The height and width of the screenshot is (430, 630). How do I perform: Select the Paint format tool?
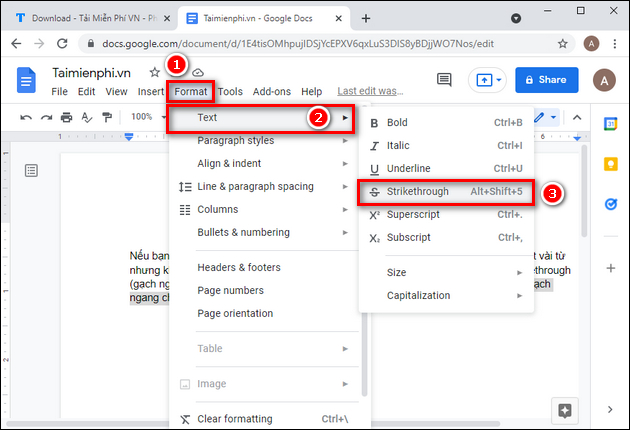107,117
